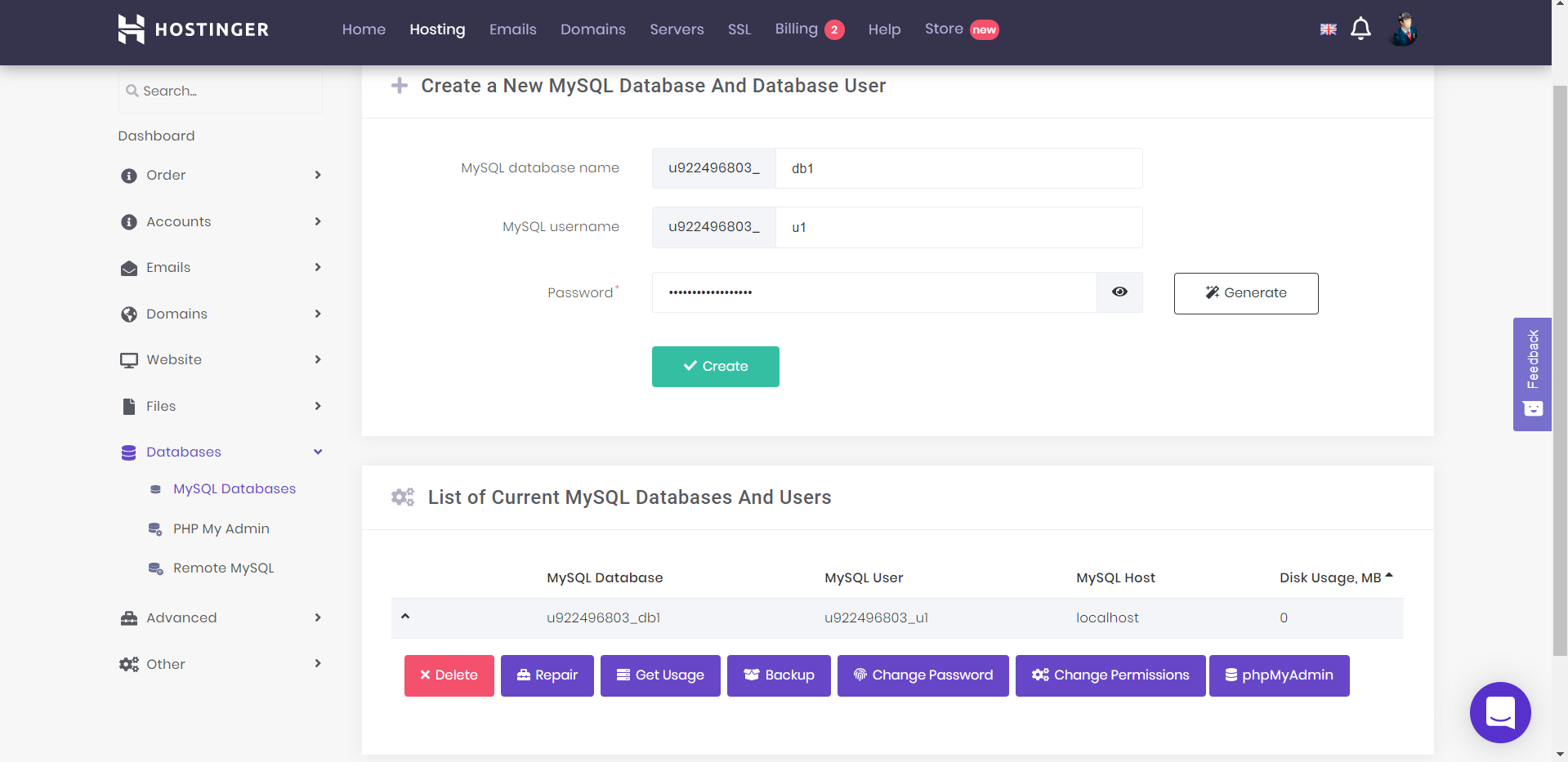Open Help in top navigation

(884, 29)
